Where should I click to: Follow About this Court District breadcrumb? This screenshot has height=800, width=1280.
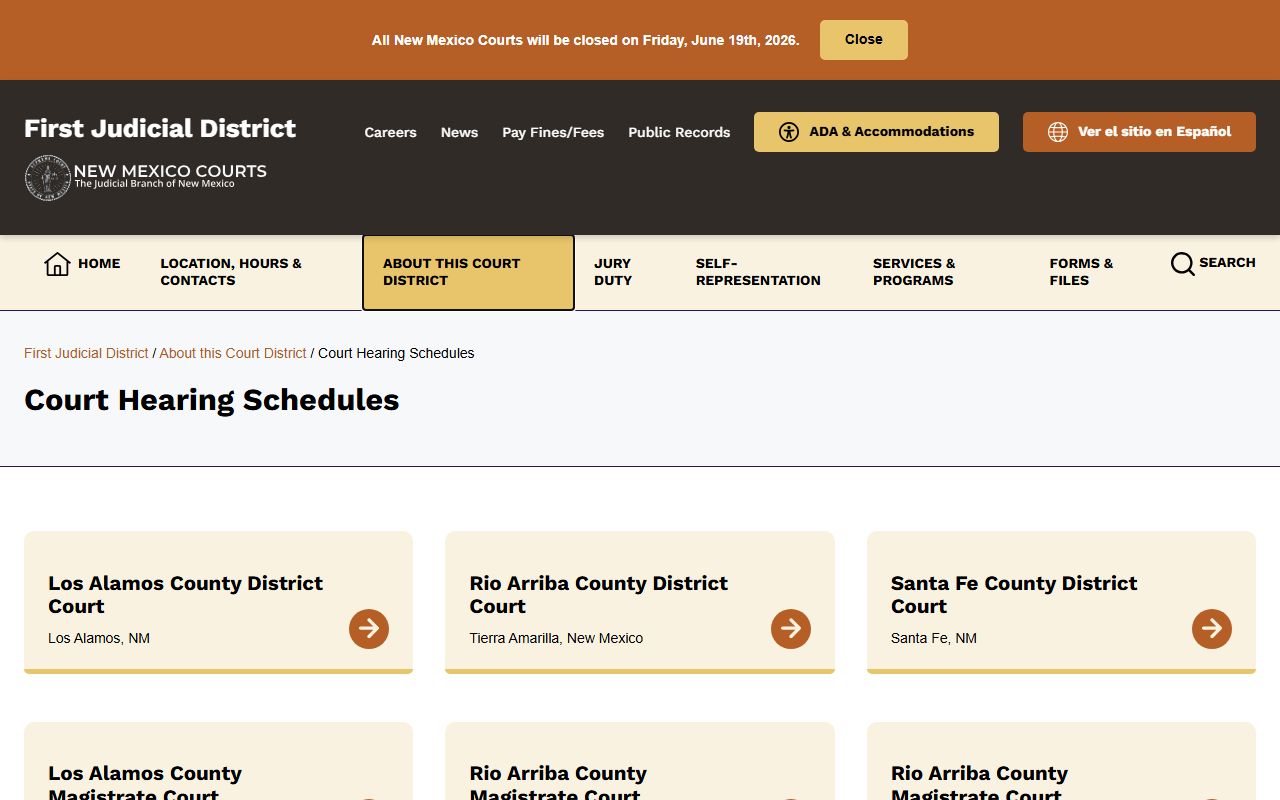(x=233, y=353)
